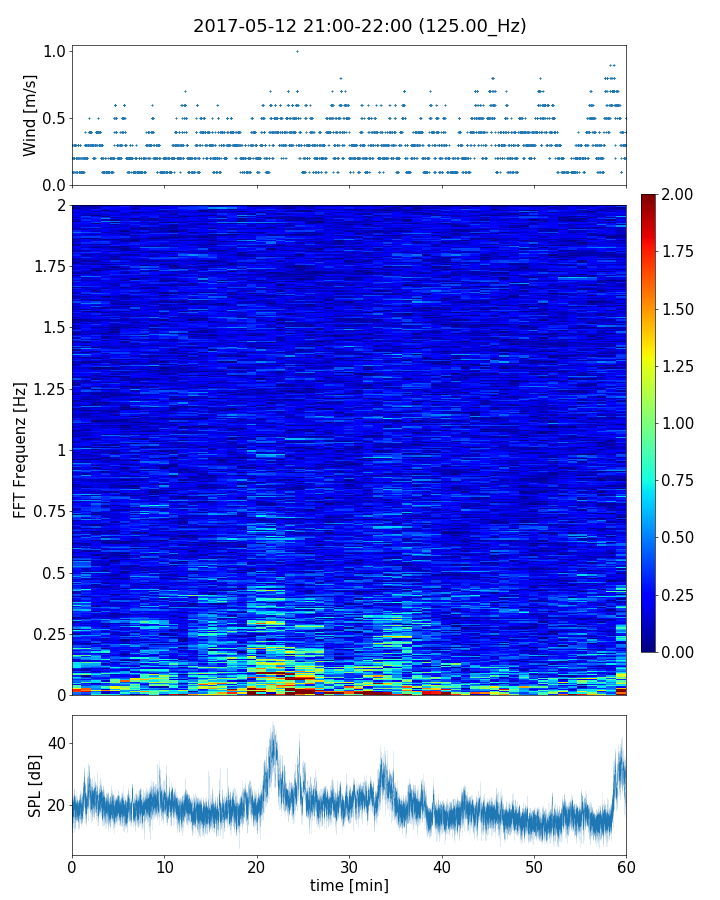The image size is (720, 900).
Task: Click the SPL rise at the 60-minute end
Action: (621, 762)
